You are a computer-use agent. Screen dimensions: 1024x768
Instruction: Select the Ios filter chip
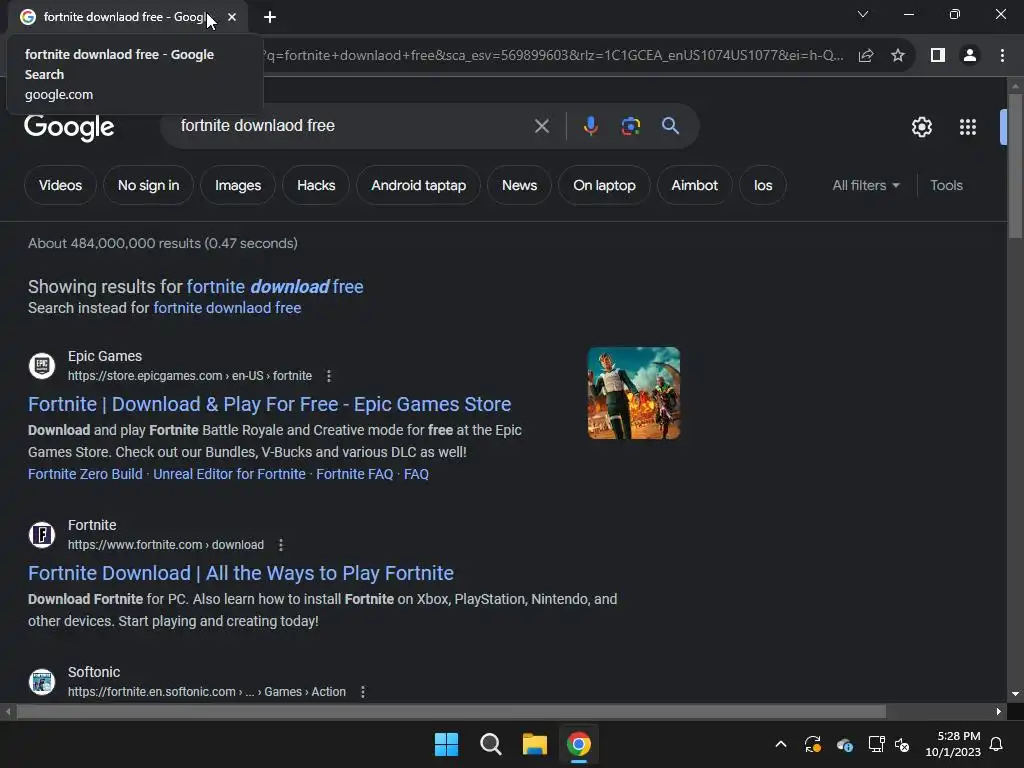point(763,185)
